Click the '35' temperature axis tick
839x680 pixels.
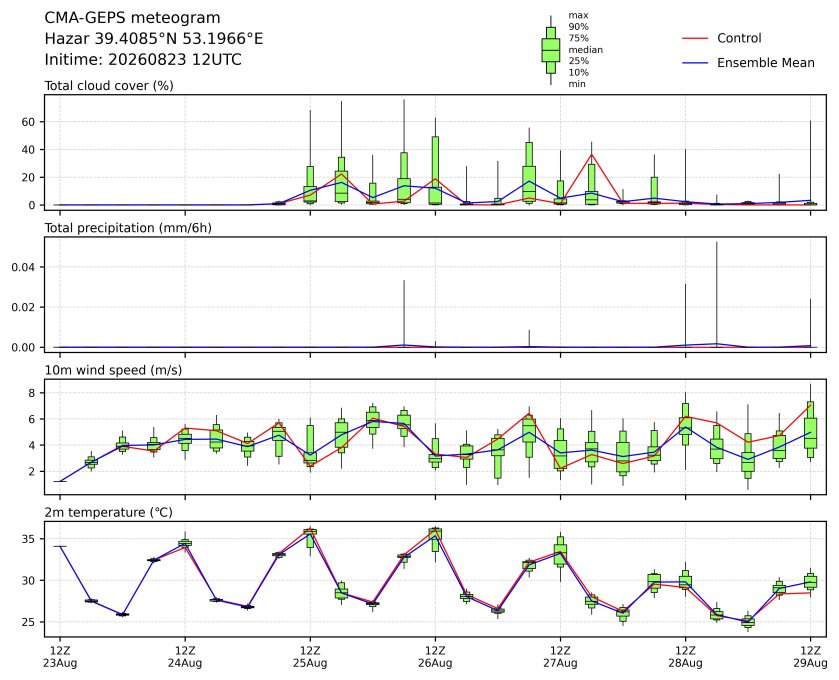coord(28,539)
